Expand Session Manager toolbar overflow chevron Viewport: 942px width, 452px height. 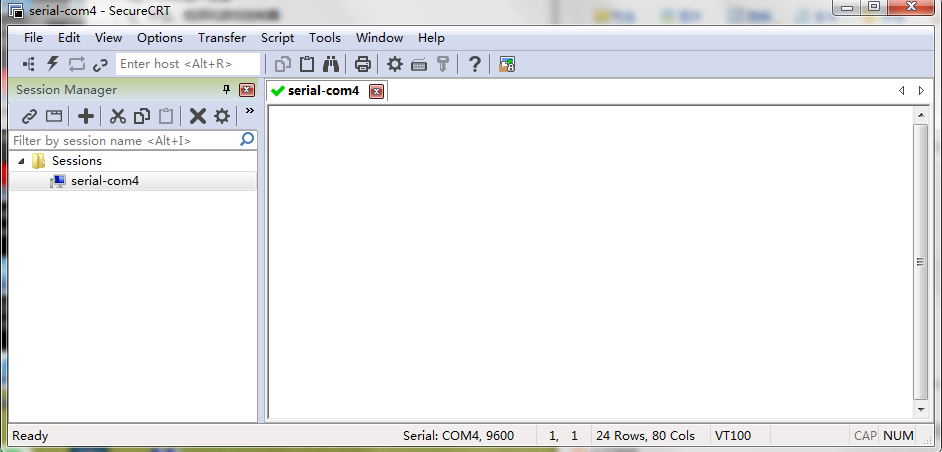pos(250,111)
